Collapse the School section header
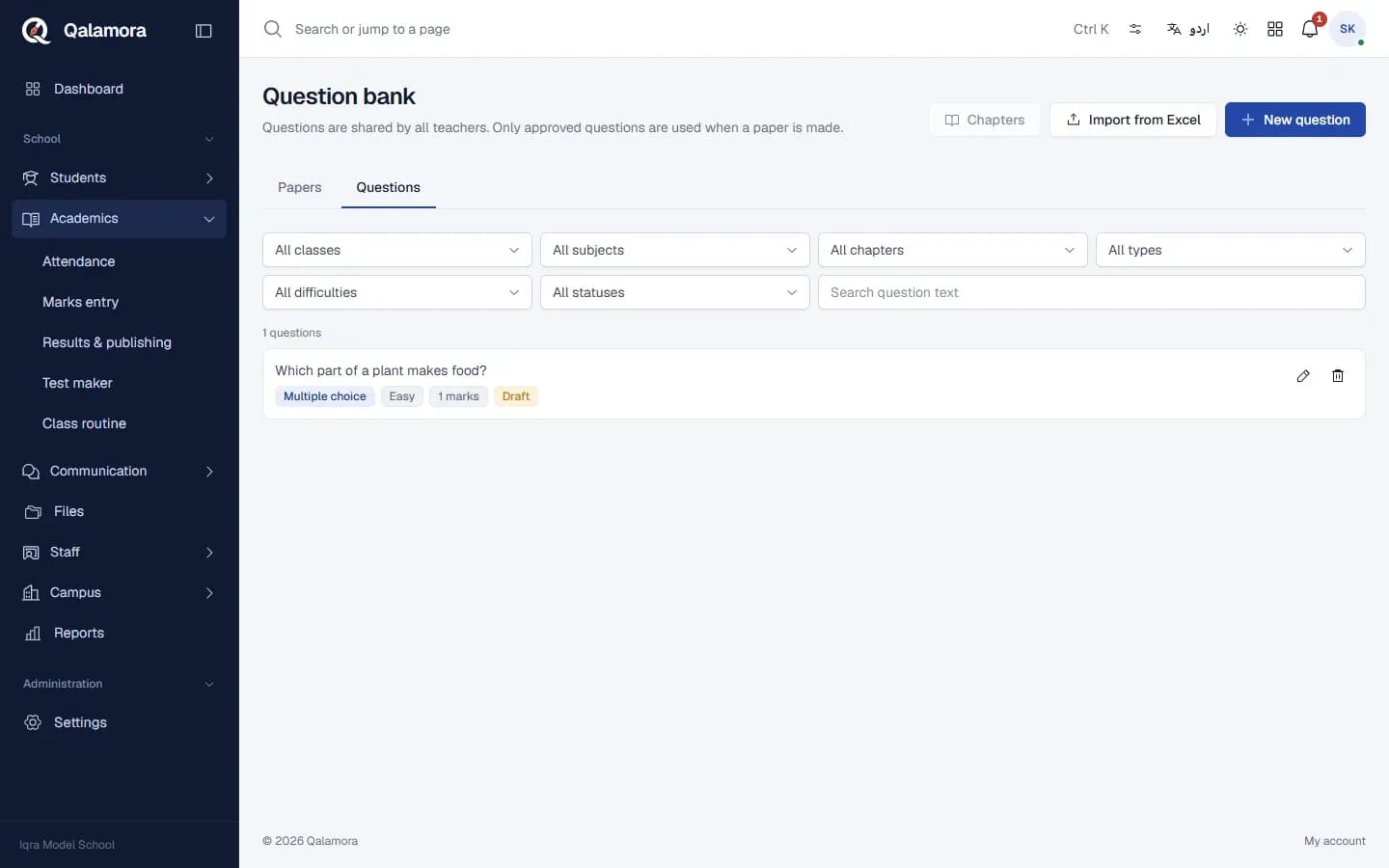This screenshot has height=868, width=1389. click(120, 139)
